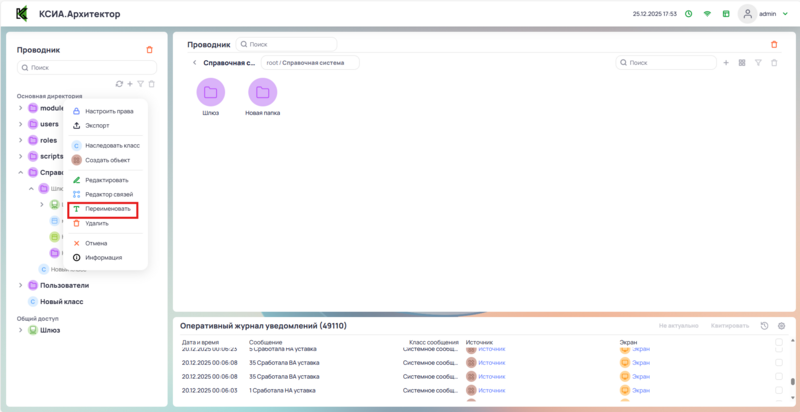Click the green clock icon in top bar
800x412 pixels.
tap(688, 14)
